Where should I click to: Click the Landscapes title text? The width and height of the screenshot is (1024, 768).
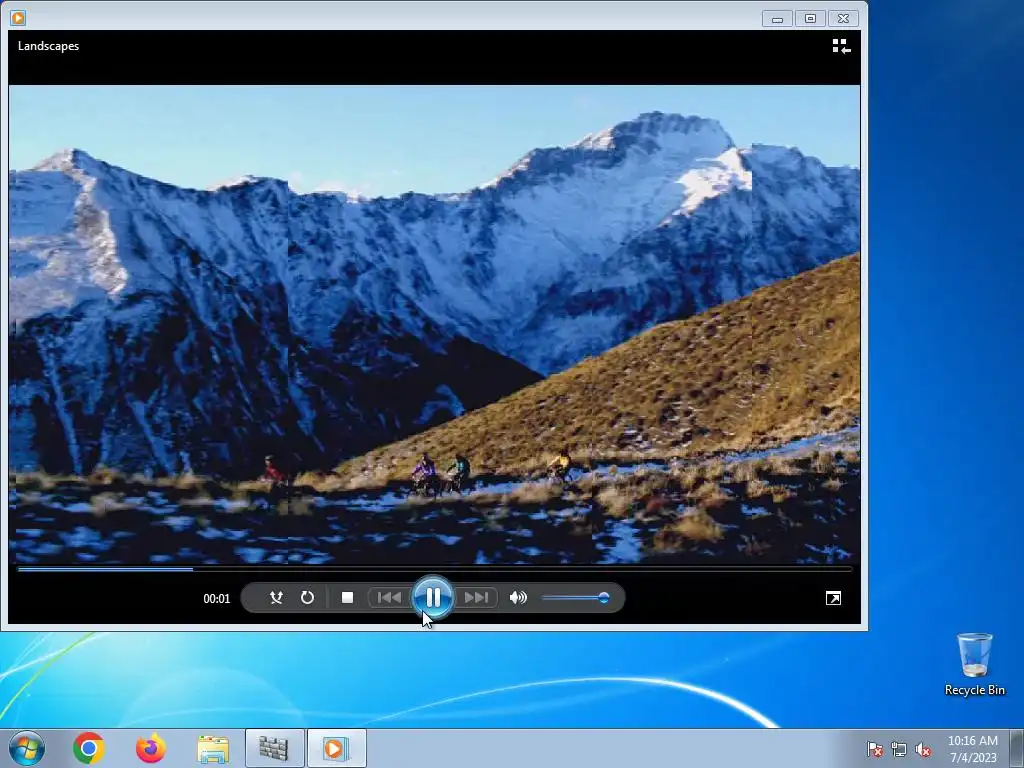coord(48,46)
